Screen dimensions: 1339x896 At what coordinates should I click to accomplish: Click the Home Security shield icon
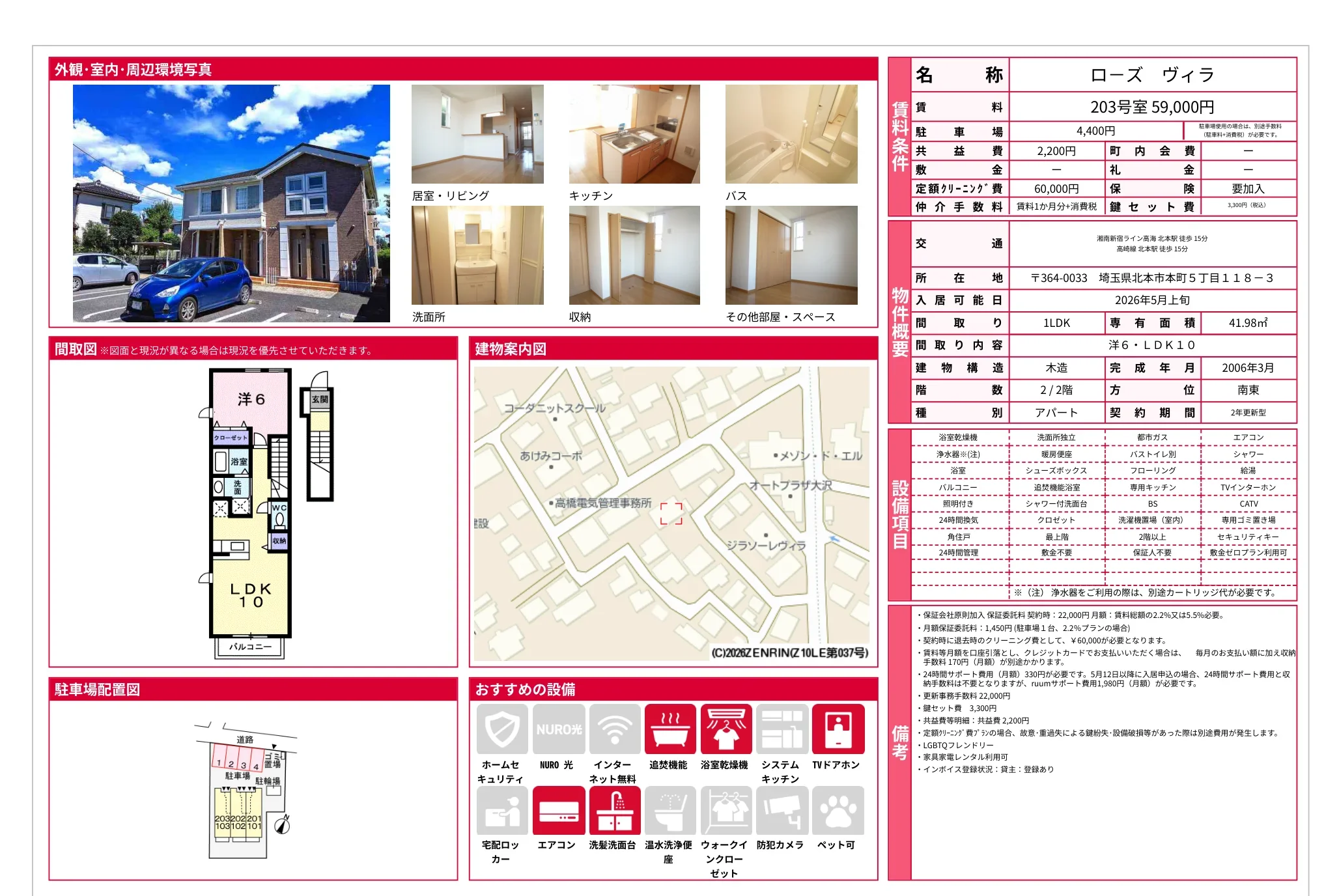tap(502, 729)
